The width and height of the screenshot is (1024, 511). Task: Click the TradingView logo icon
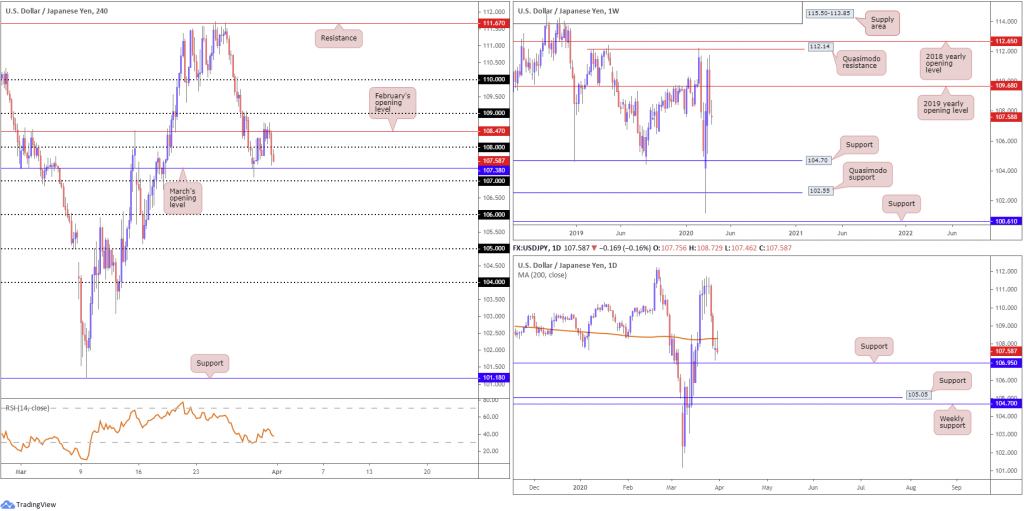8,504
